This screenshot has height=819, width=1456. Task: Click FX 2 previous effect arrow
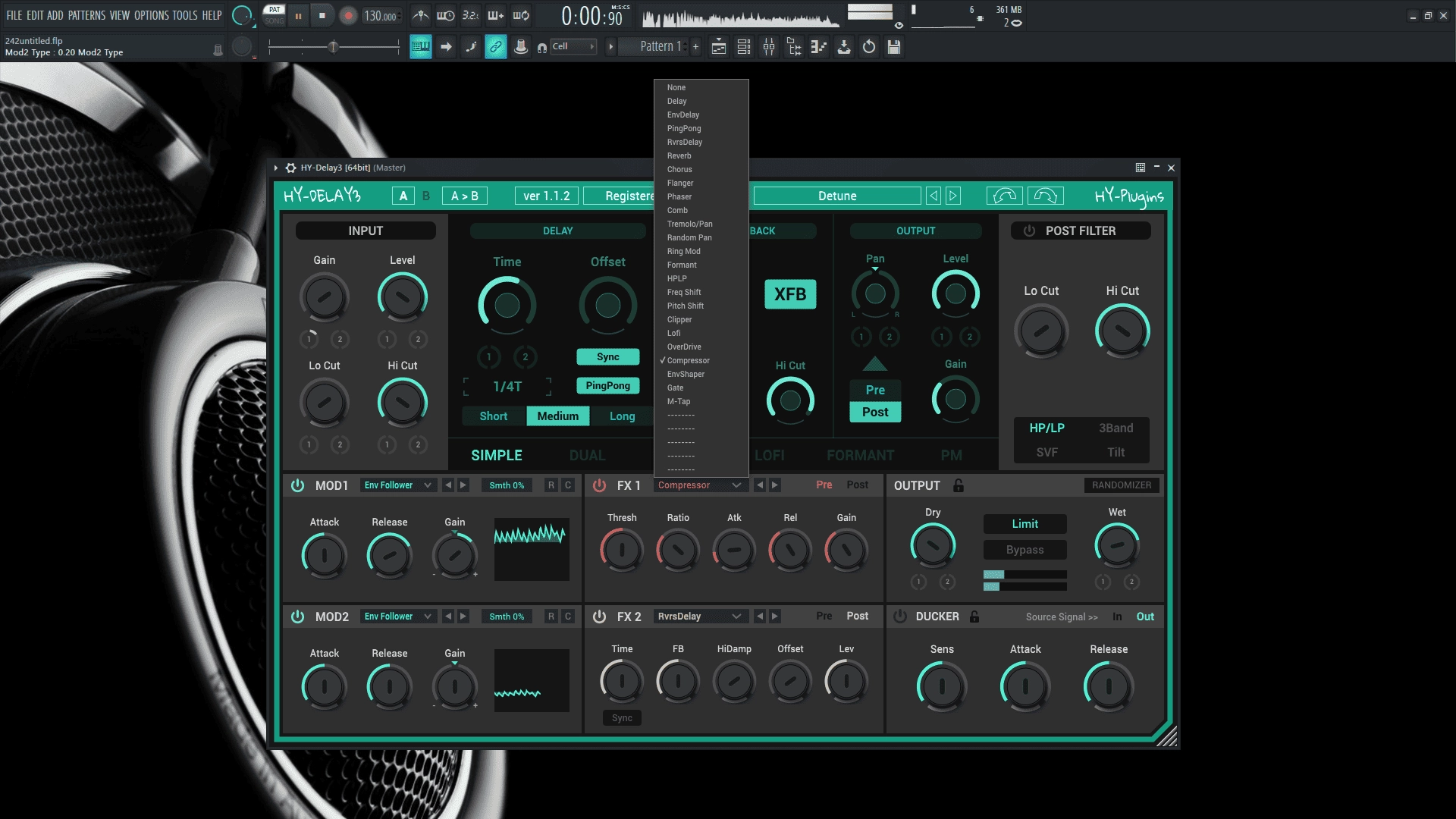pyautogui.click(x=760, y=617)
